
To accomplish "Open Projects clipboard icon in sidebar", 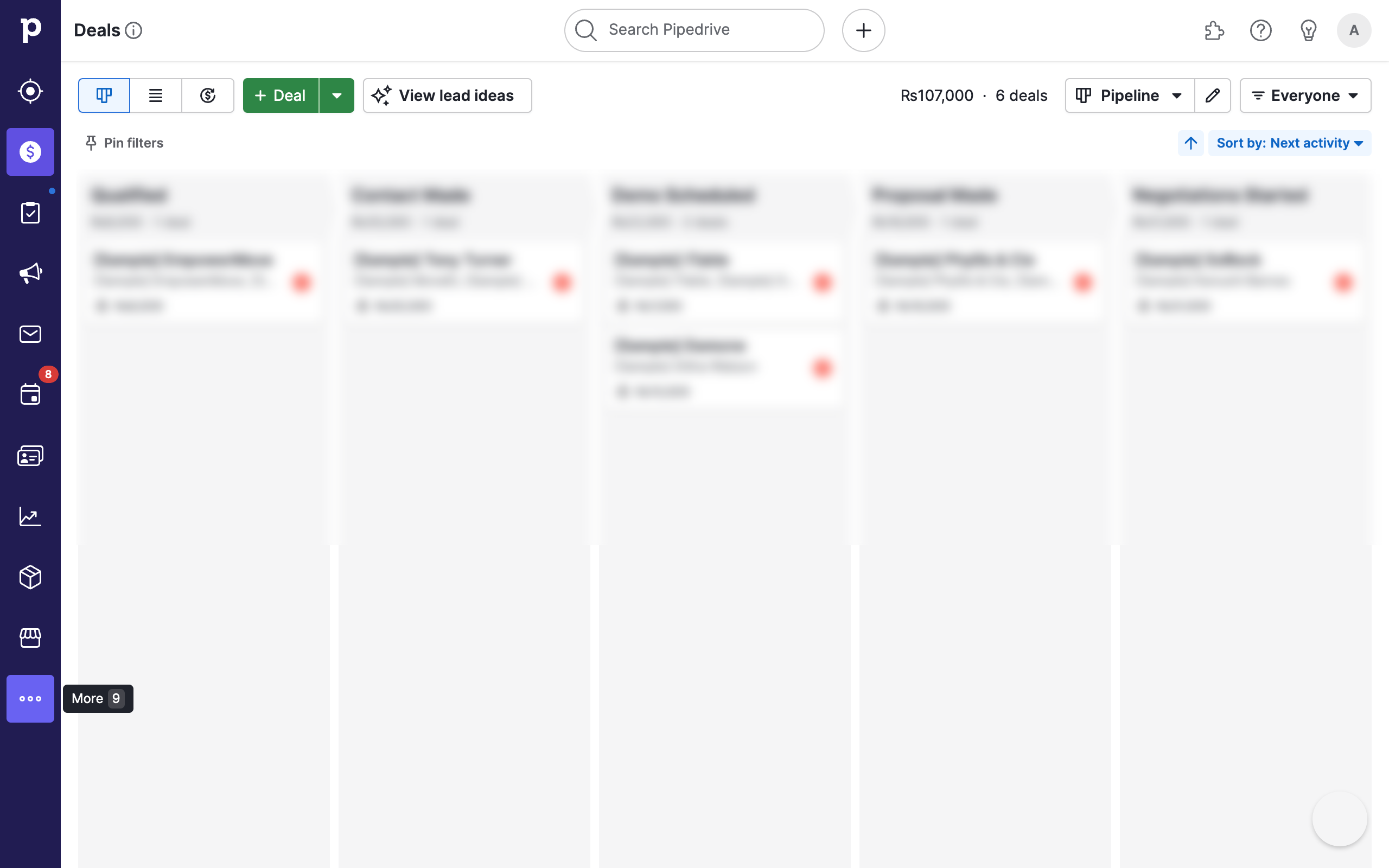I will coord(30,213).
